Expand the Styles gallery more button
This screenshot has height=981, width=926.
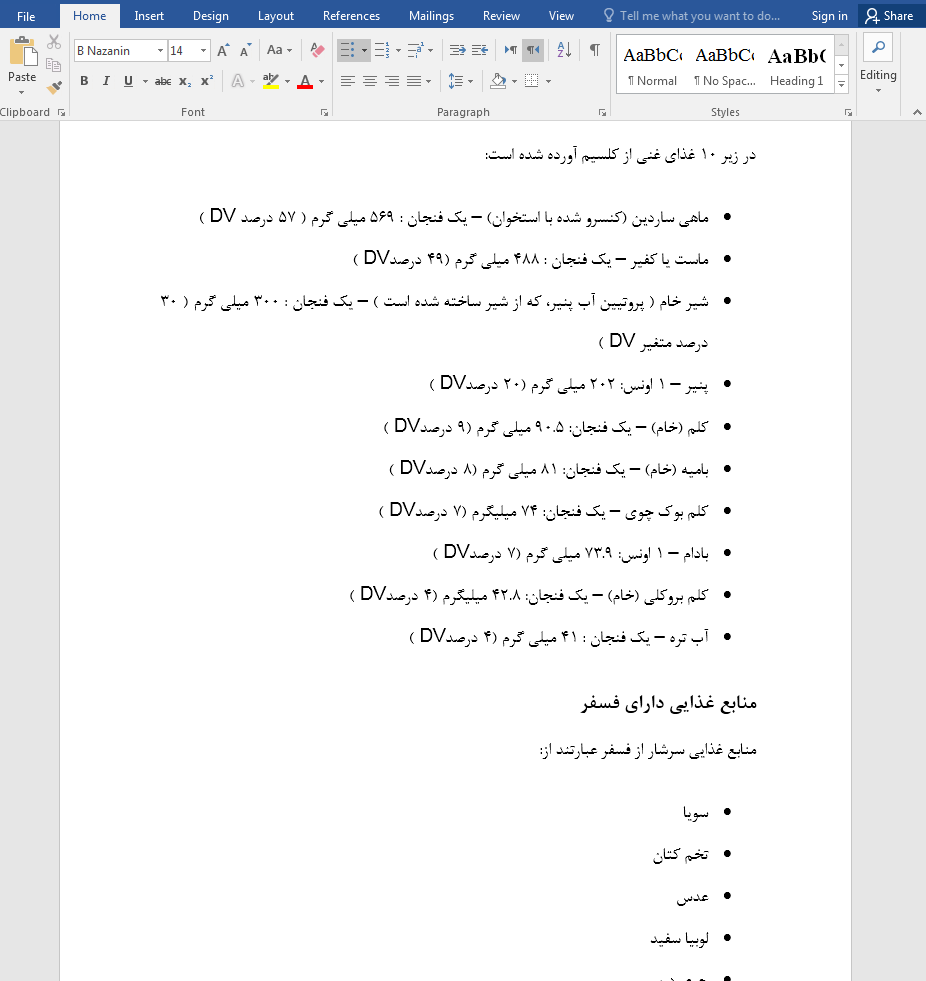click(x=842, y=84)
